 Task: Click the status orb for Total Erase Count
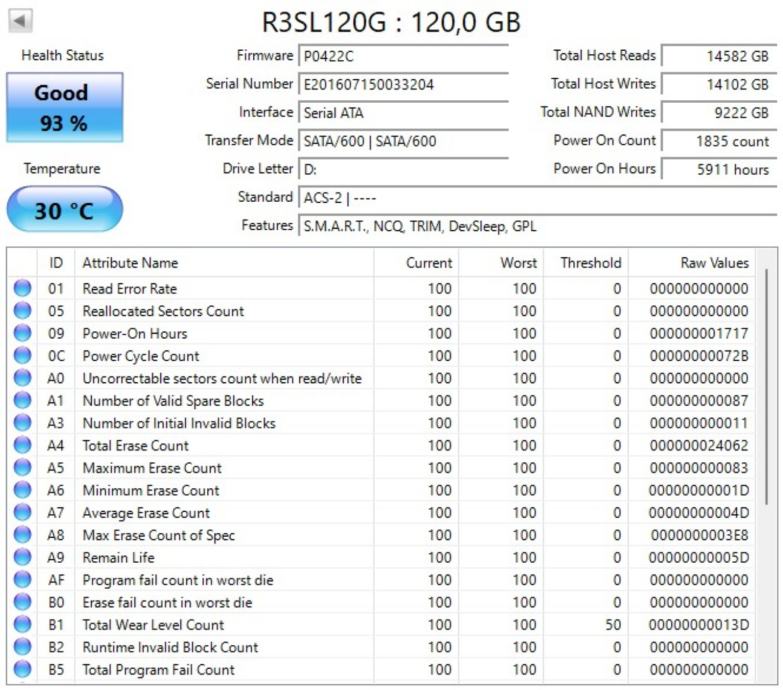click(22, 445)
